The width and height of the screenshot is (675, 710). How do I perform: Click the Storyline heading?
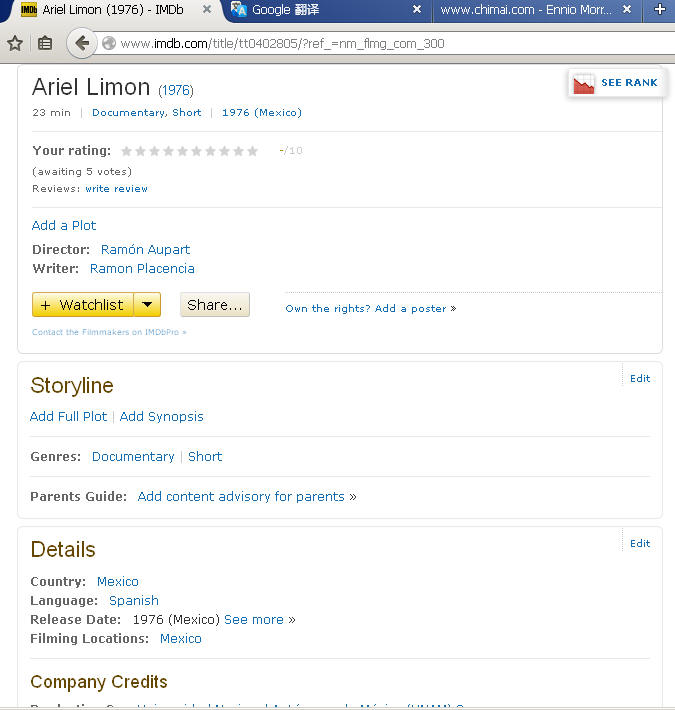(72, 385)
